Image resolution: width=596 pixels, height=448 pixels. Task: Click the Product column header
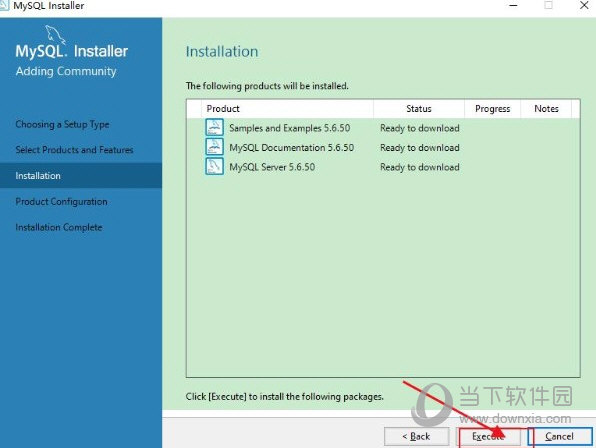[x=287, y=109]
